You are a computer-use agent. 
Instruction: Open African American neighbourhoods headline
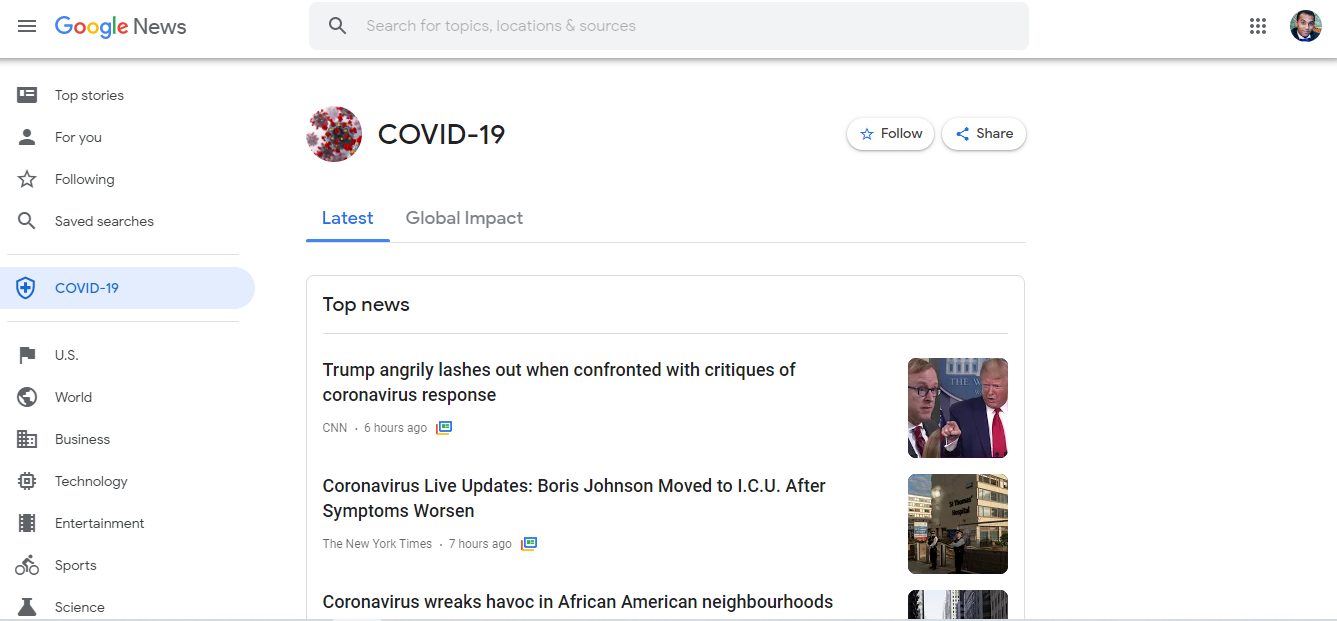click(x=577, y=602)
